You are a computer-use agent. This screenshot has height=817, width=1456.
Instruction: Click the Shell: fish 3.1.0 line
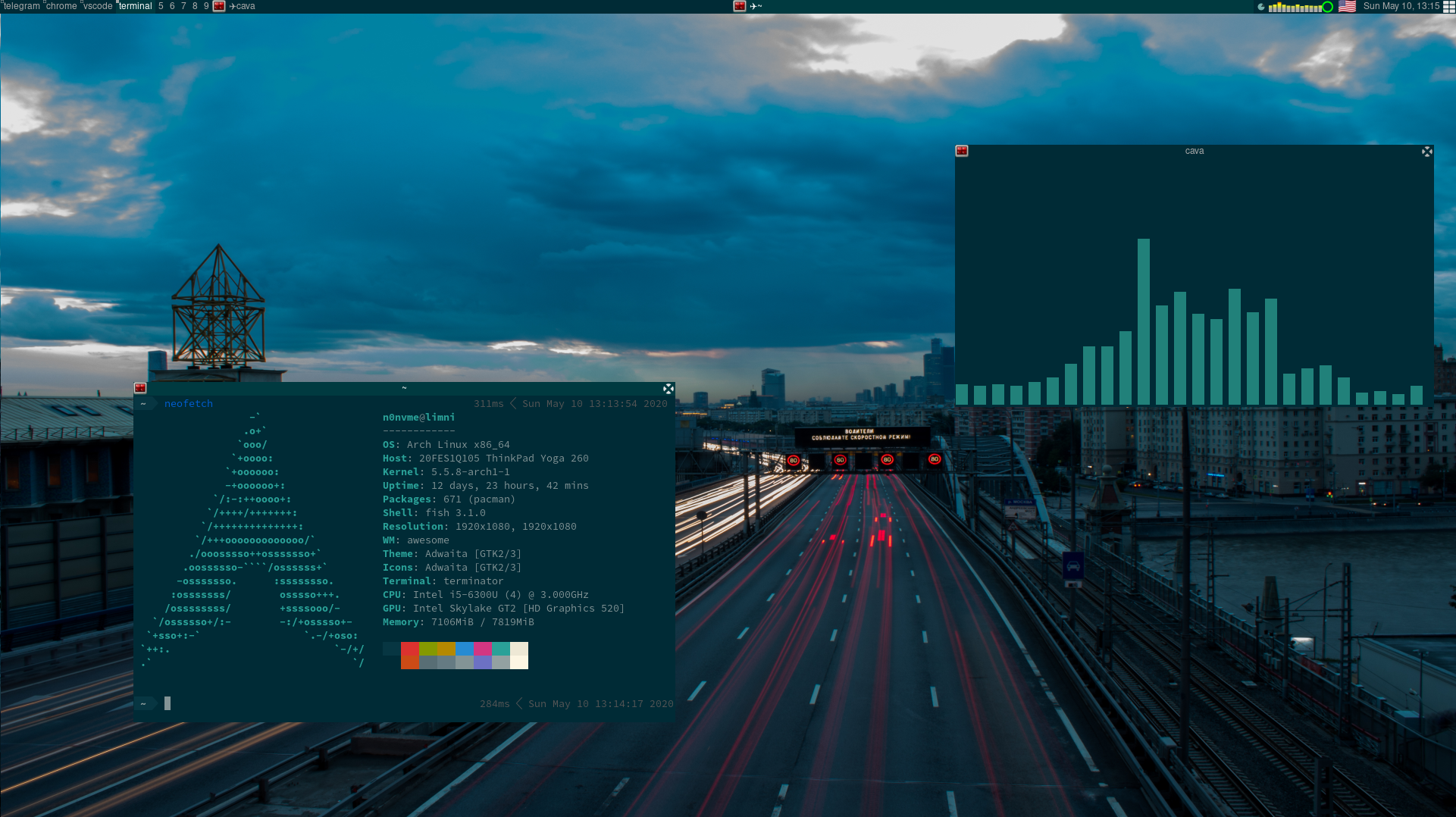pos(434,513)
